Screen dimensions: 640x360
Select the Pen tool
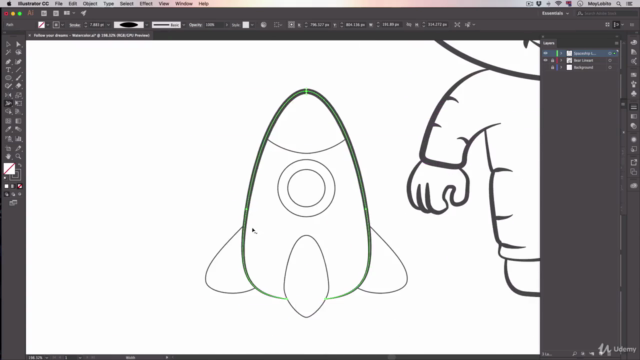pyautogui.click(x=8, y=62)
